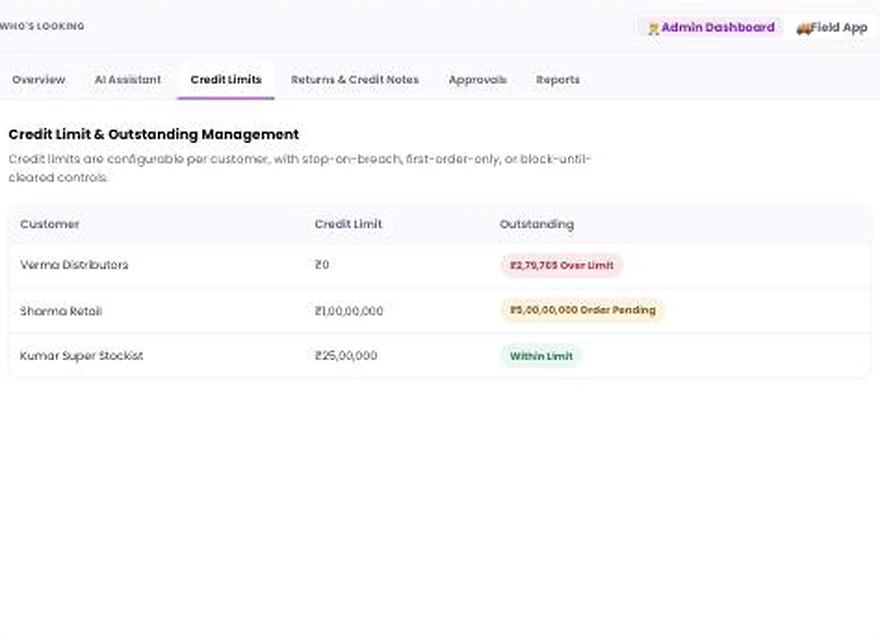Screen dimensions: 880x640
Task: Select the Kumar Super Stockist name
Action: [81, 356]
